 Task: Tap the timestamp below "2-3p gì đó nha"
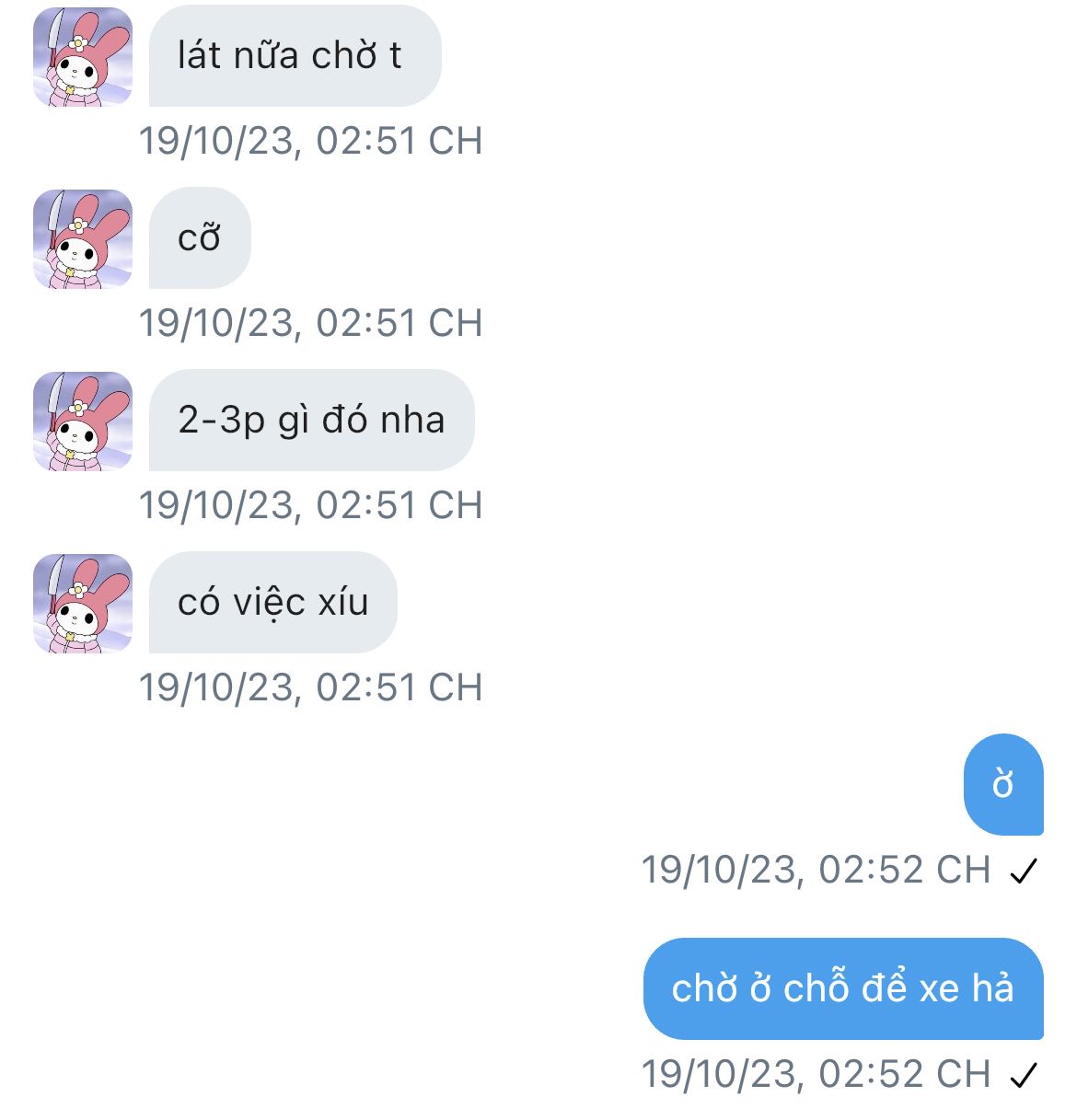[x=311, y=505]
